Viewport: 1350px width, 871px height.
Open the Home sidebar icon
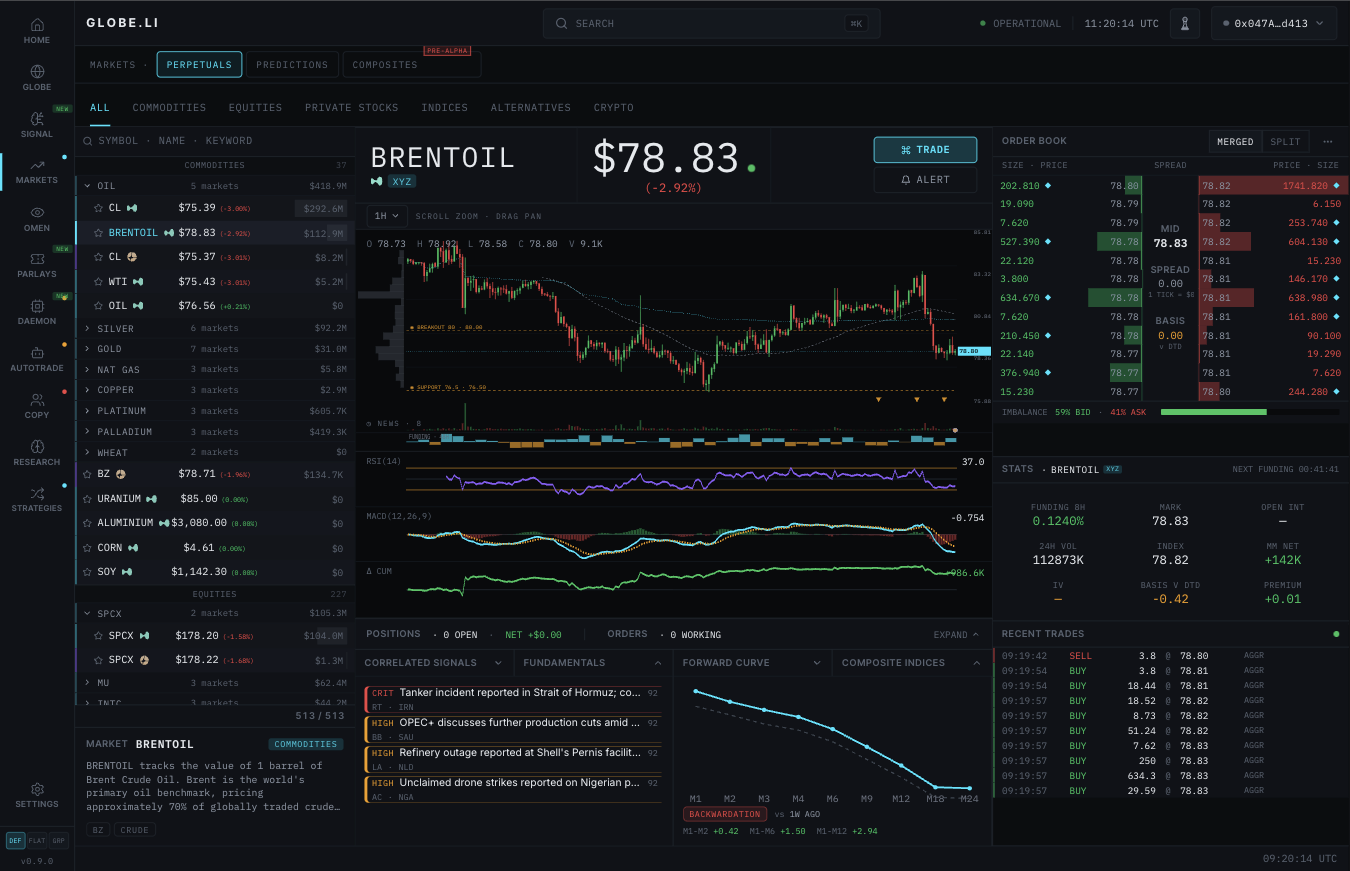(37, 31)
